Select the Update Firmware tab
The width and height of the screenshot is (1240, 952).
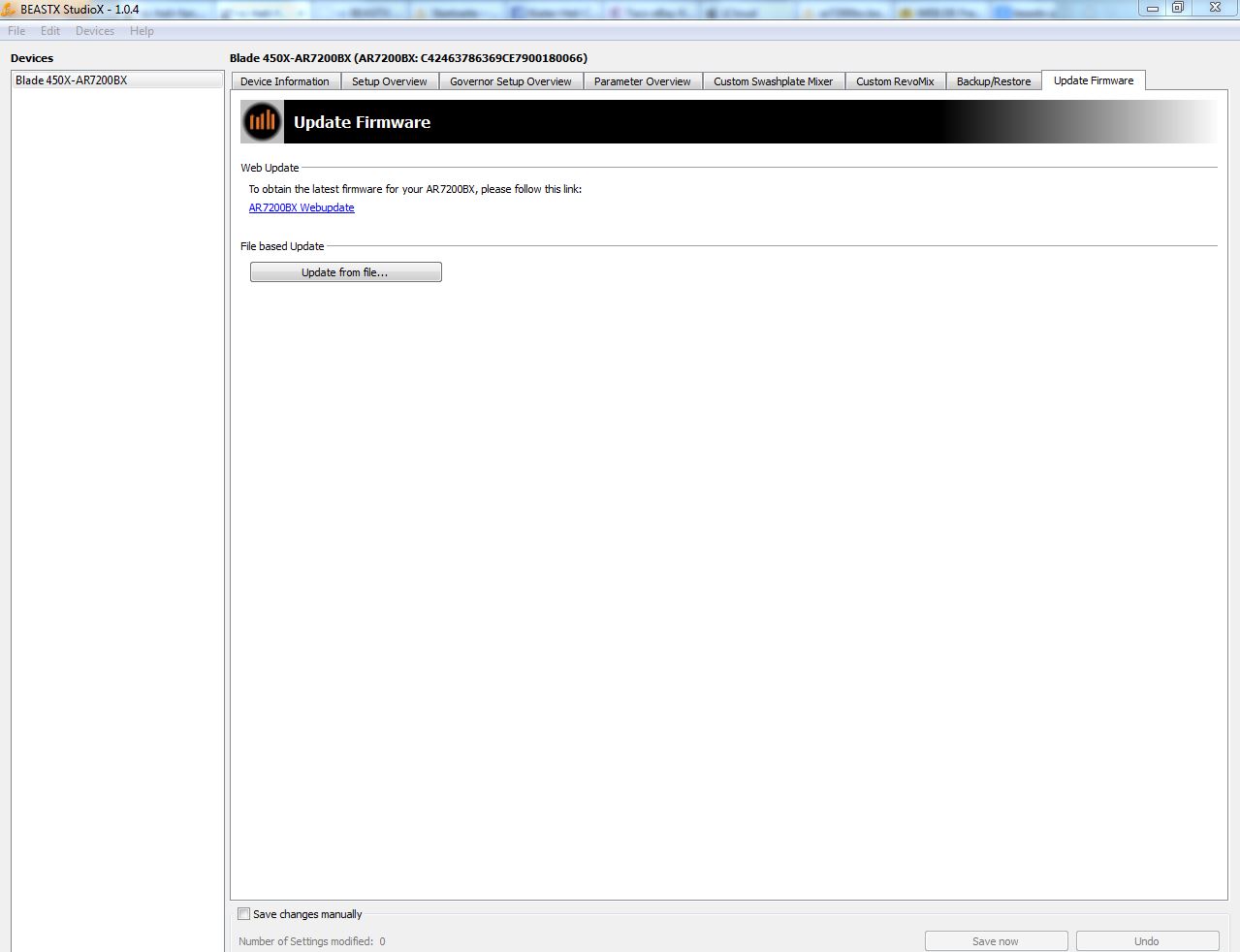click(x=1094, y=80)
